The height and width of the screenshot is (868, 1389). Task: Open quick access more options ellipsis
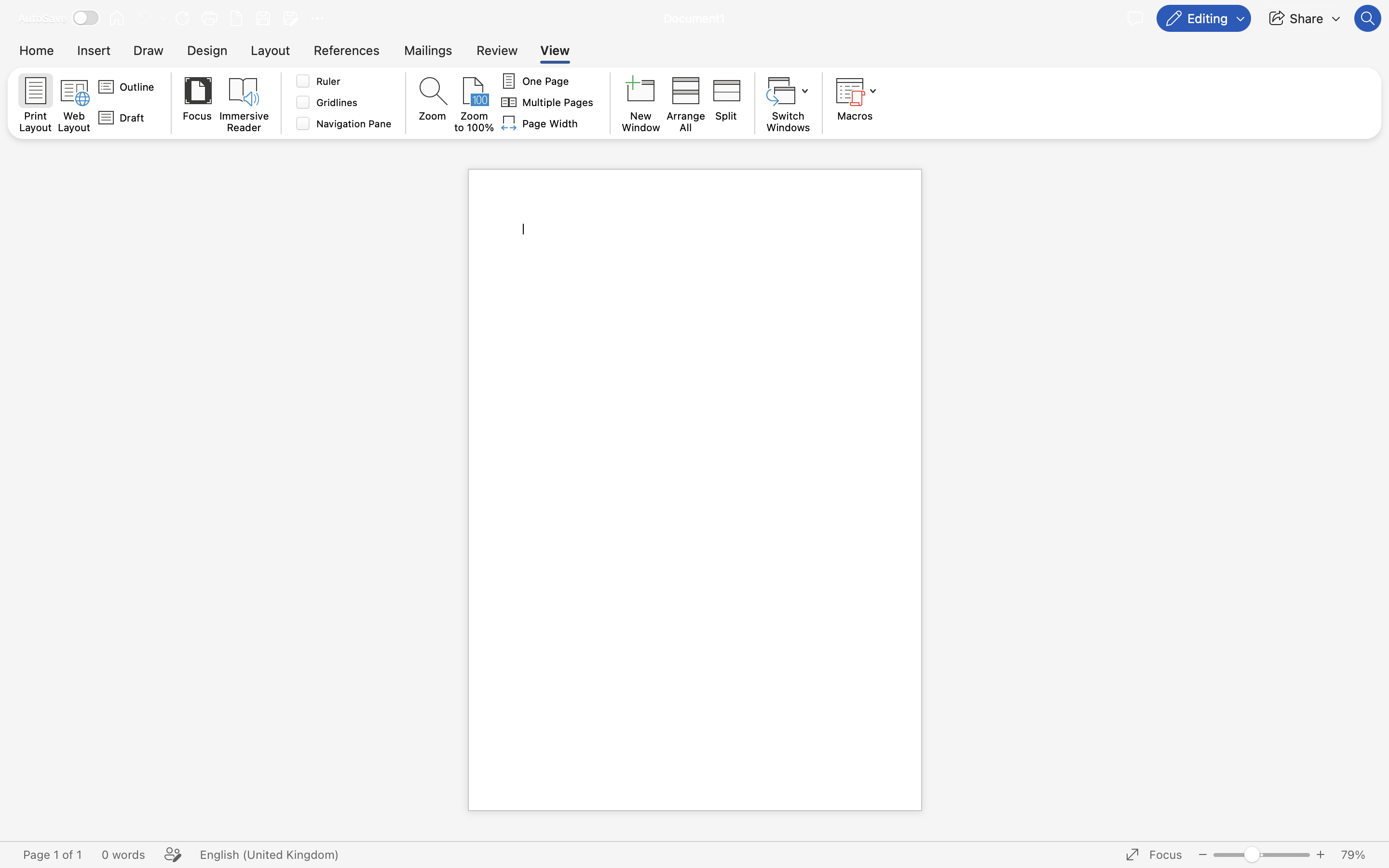[317, 18]
